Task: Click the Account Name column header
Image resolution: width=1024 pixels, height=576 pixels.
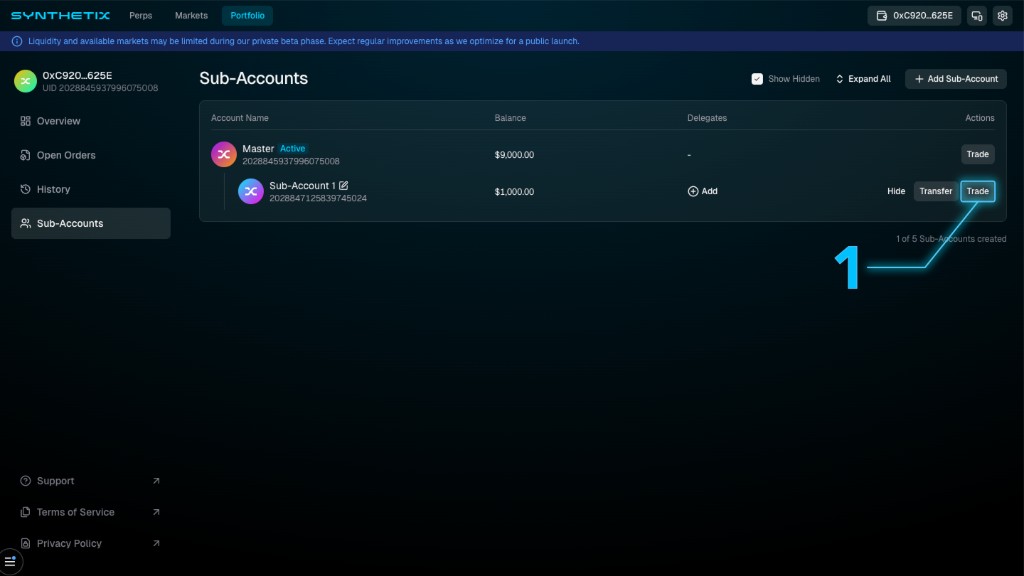Action: pyautogui.click(x=240, y=118)
